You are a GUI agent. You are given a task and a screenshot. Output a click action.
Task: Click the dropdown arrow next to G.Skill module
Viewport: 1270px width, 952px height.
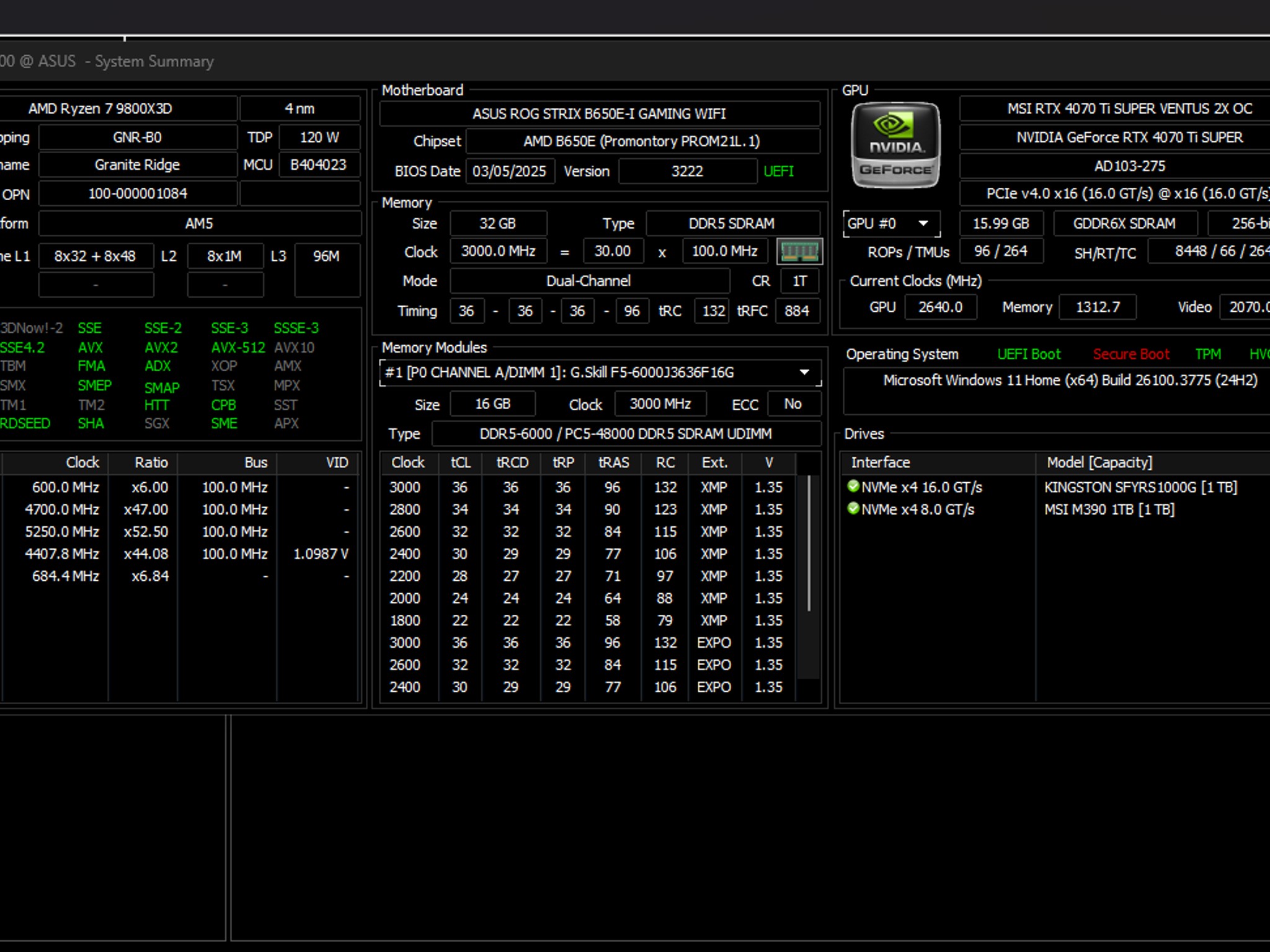pyautogui.click(x=804, y=372)
